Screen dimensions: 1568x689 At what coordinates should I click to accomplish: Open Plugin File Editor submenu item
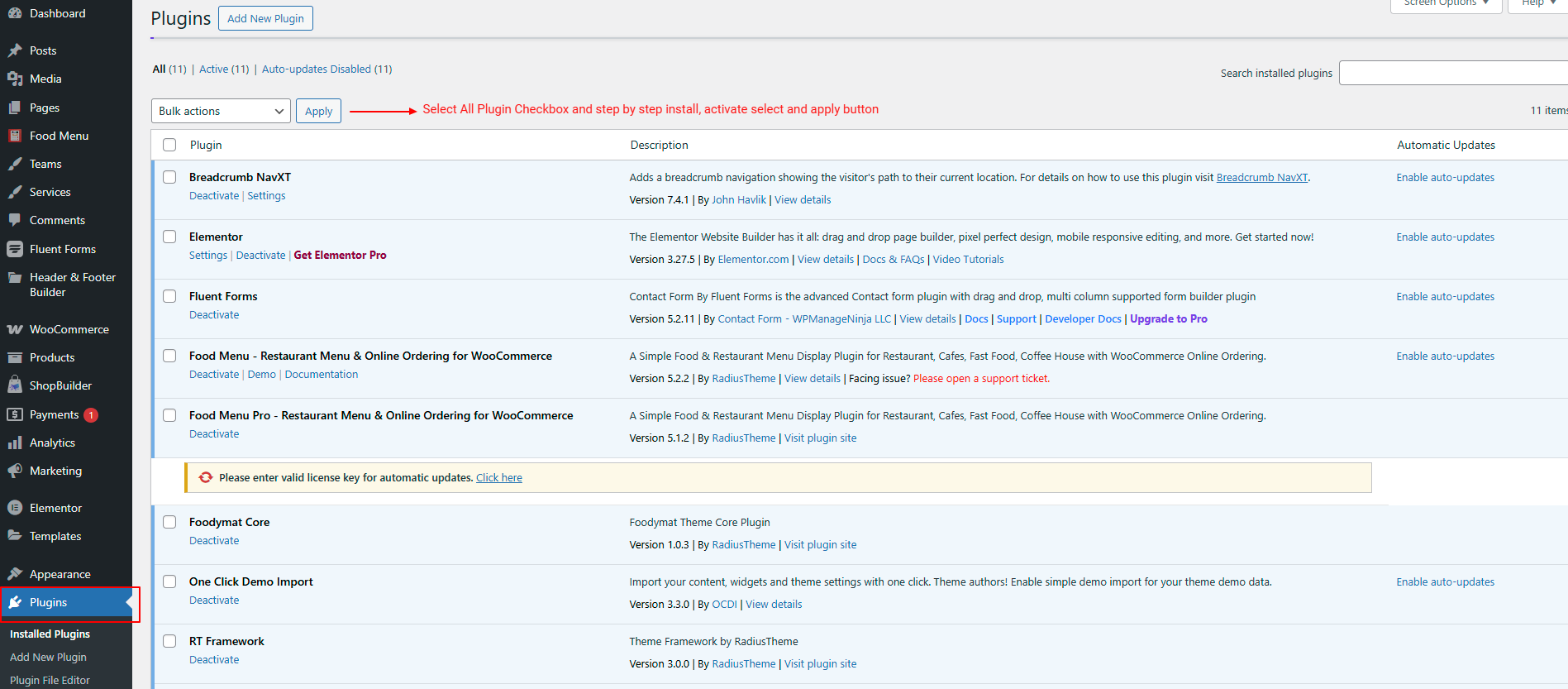click(50, 680)
